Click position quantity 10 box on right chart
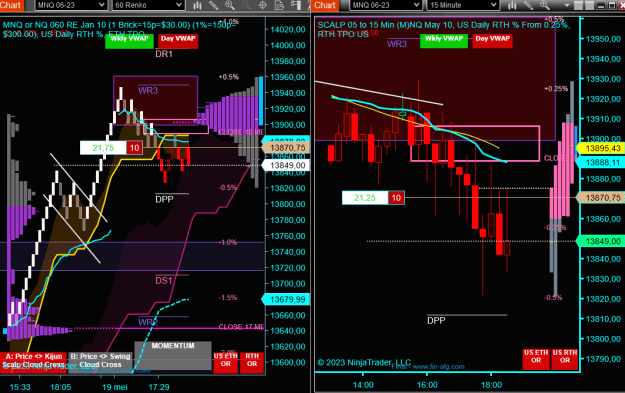The width and height of the screenshot is (625, 393). pyautogui.click(x=396, y=198)
